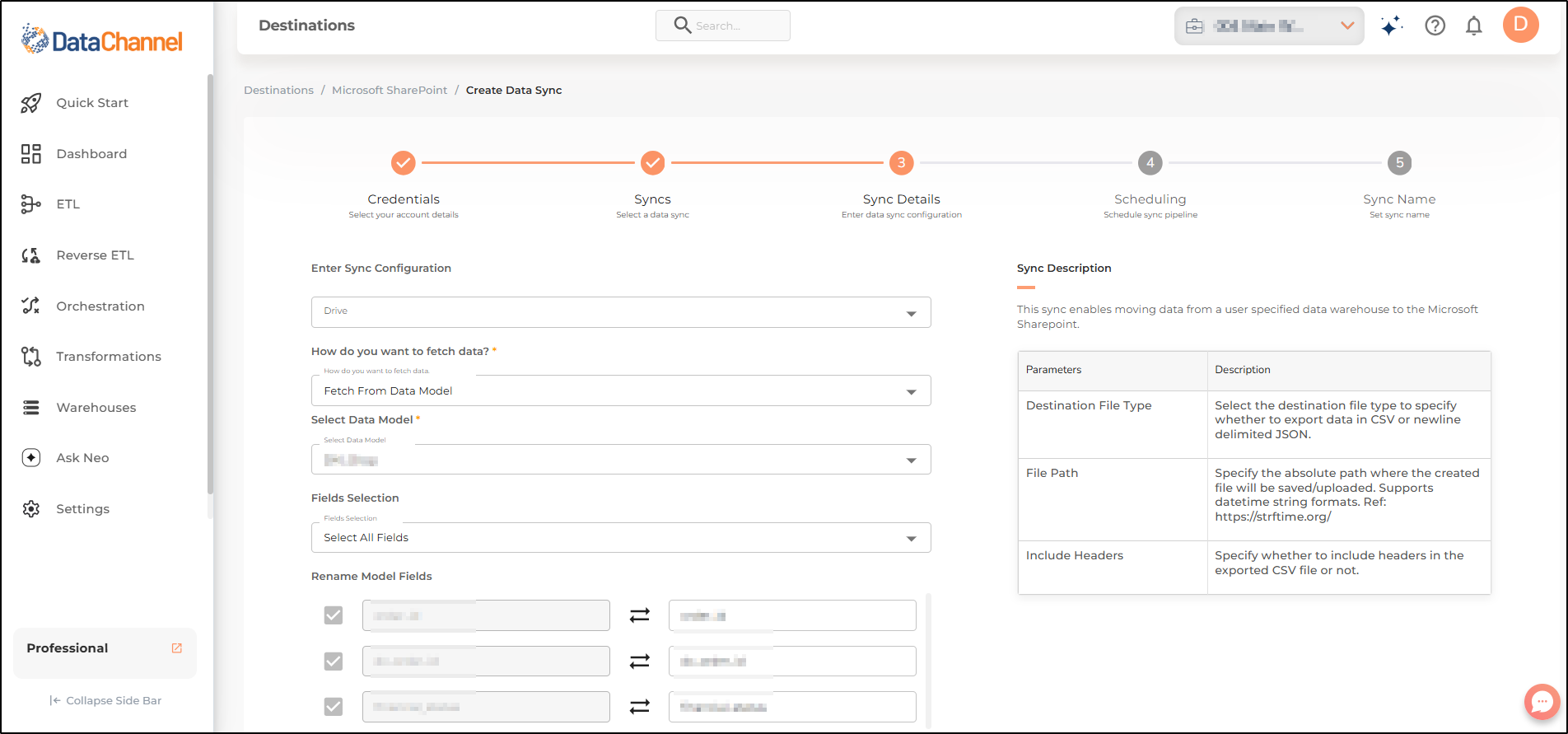This screenshot has height=734, width=1568.
Task: Open the Select Data Model dropdown
Action: tap(621, 460)
